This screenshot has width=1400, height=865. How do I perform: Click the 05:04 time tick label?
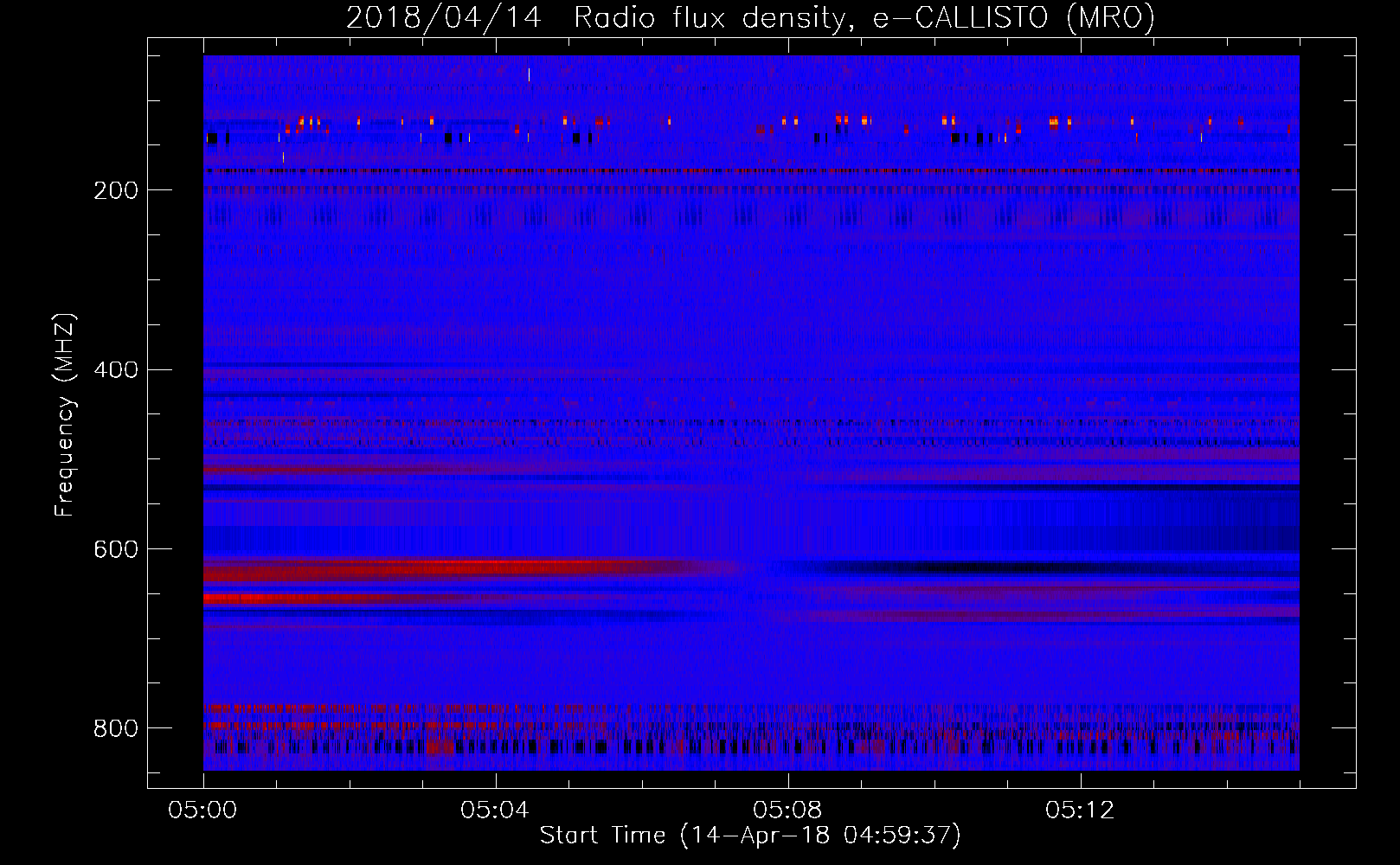(495, 811)
